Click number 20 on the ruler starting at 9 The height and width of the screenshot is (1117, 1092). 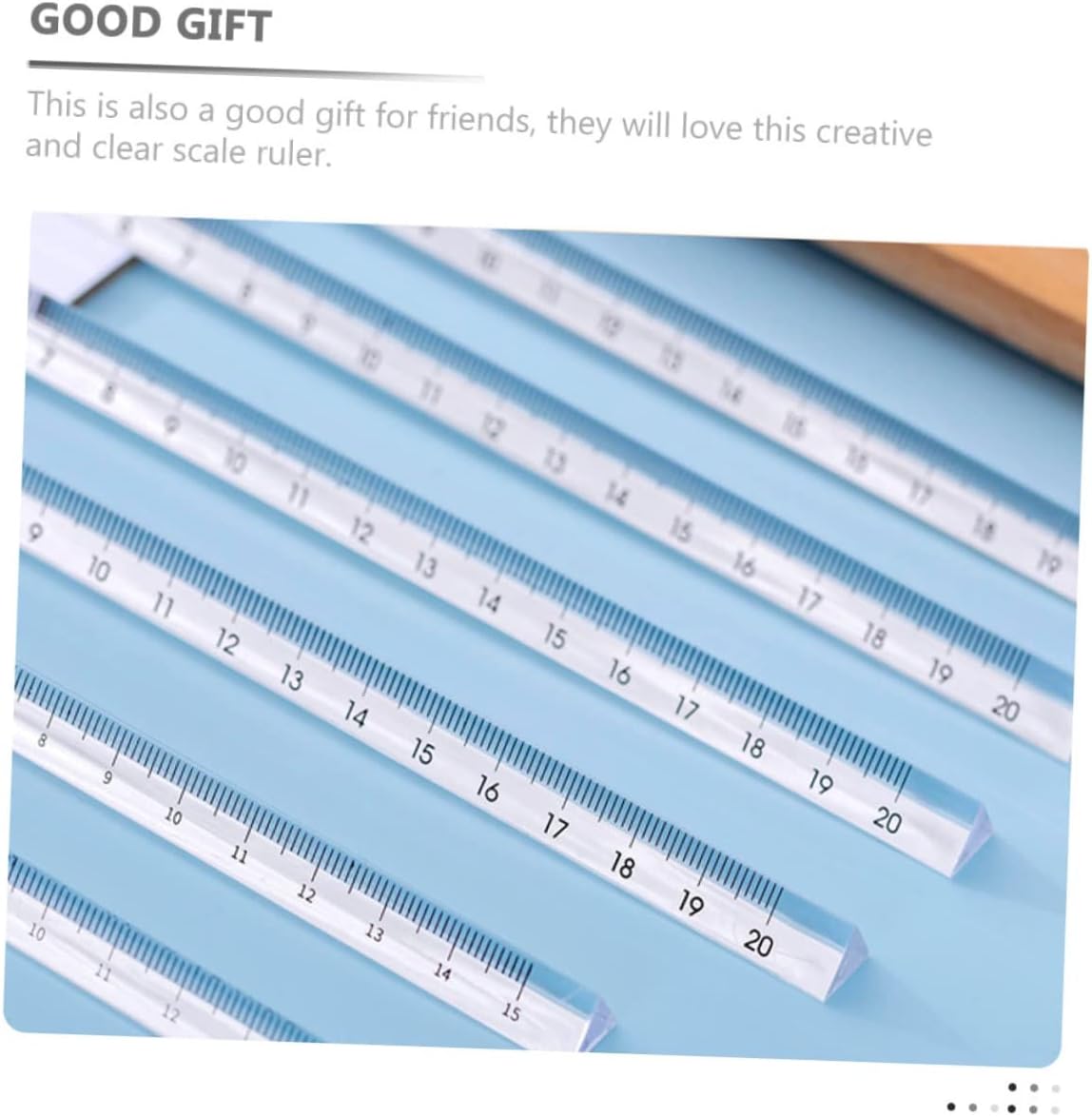point(758,943)
